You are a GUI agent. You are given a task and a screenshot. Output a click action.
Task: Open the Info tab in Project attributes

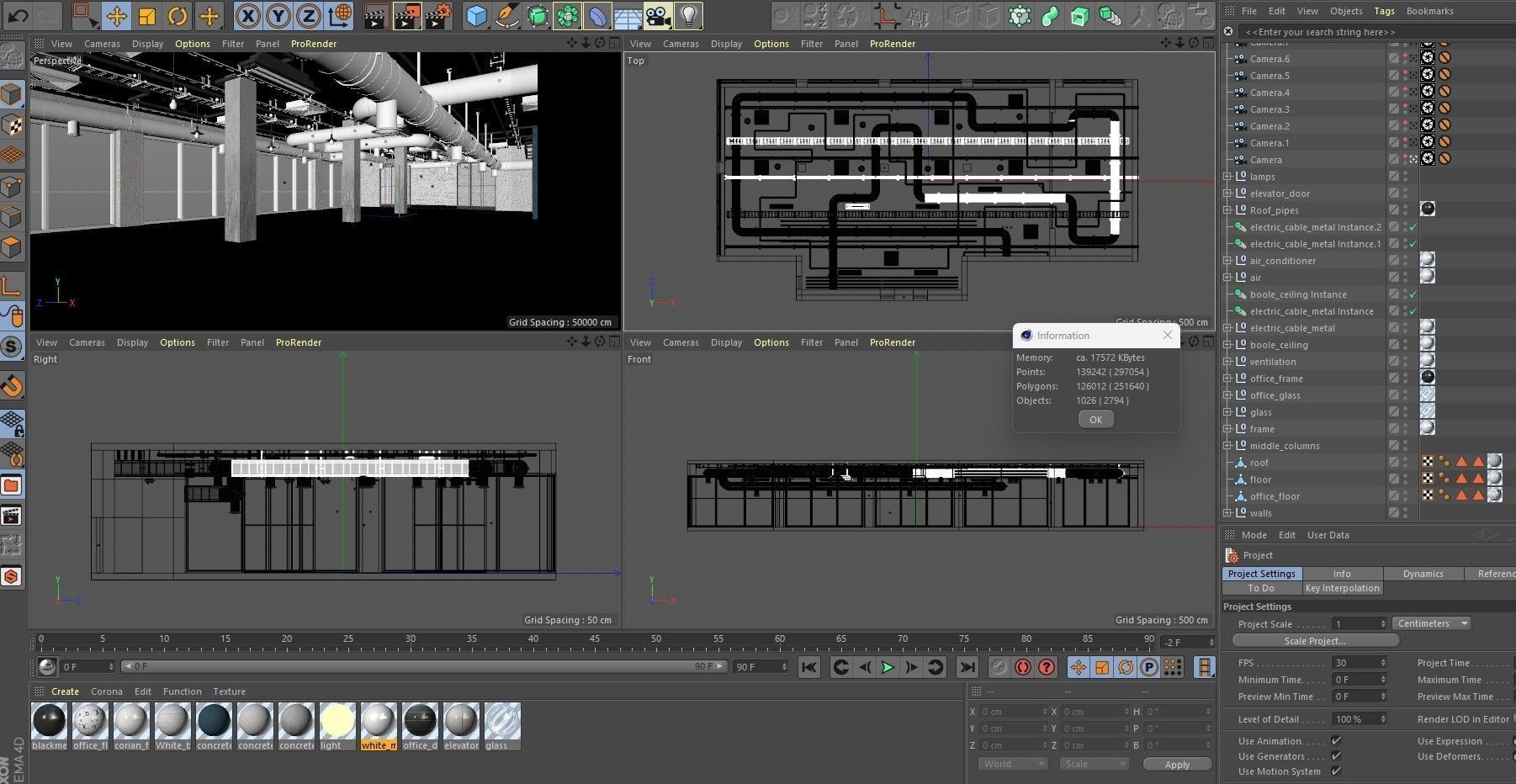coord(1342,574)
